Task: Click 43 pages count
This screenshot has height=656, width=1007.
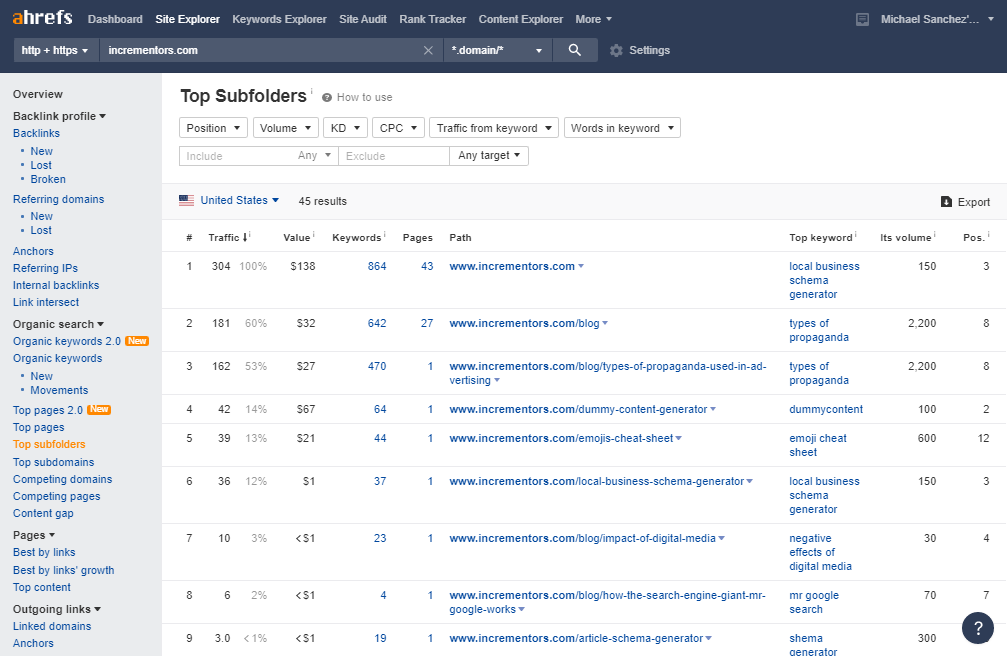Action: click(x=427, y=266)
